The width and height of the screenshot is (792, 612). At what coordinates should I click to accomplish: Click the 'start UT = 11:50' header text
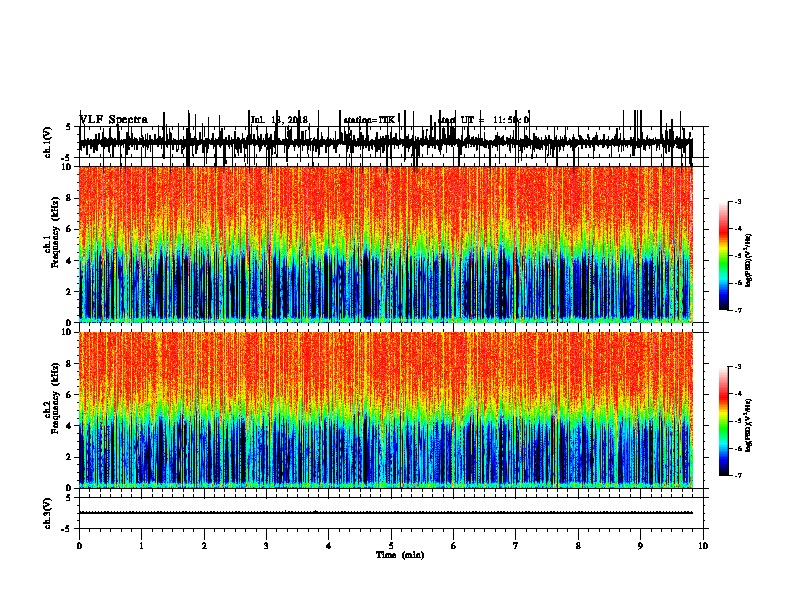(483, 120)
